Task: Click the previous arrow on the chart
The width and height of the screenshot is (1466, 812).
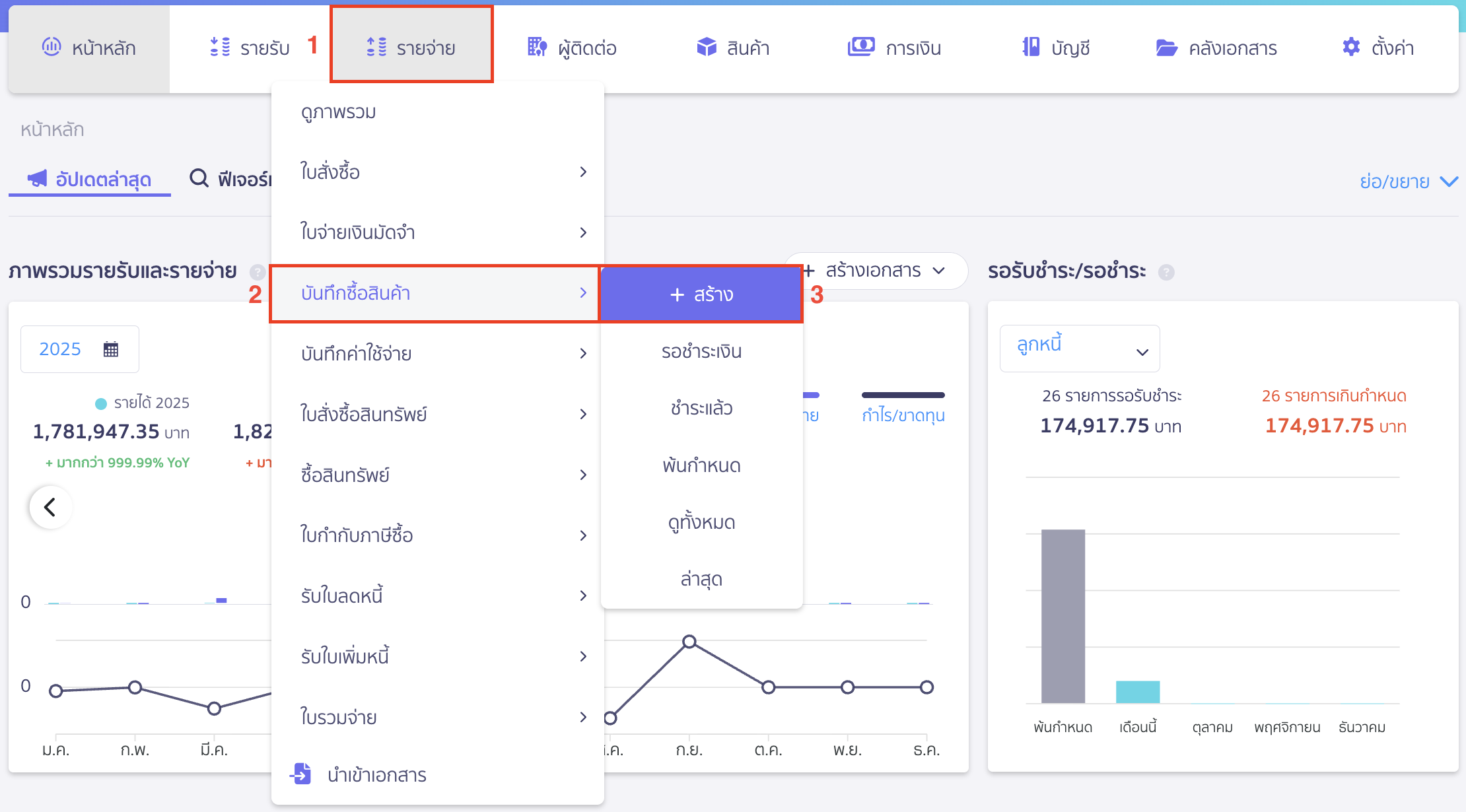Action: 50,507
